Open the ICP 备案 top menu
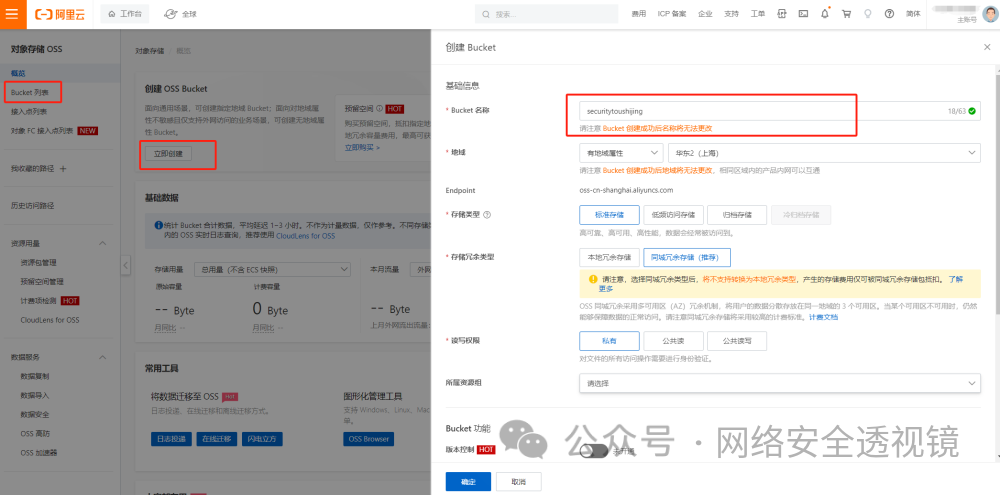This screenshot has height=495, width=1000. pos(672,14)
